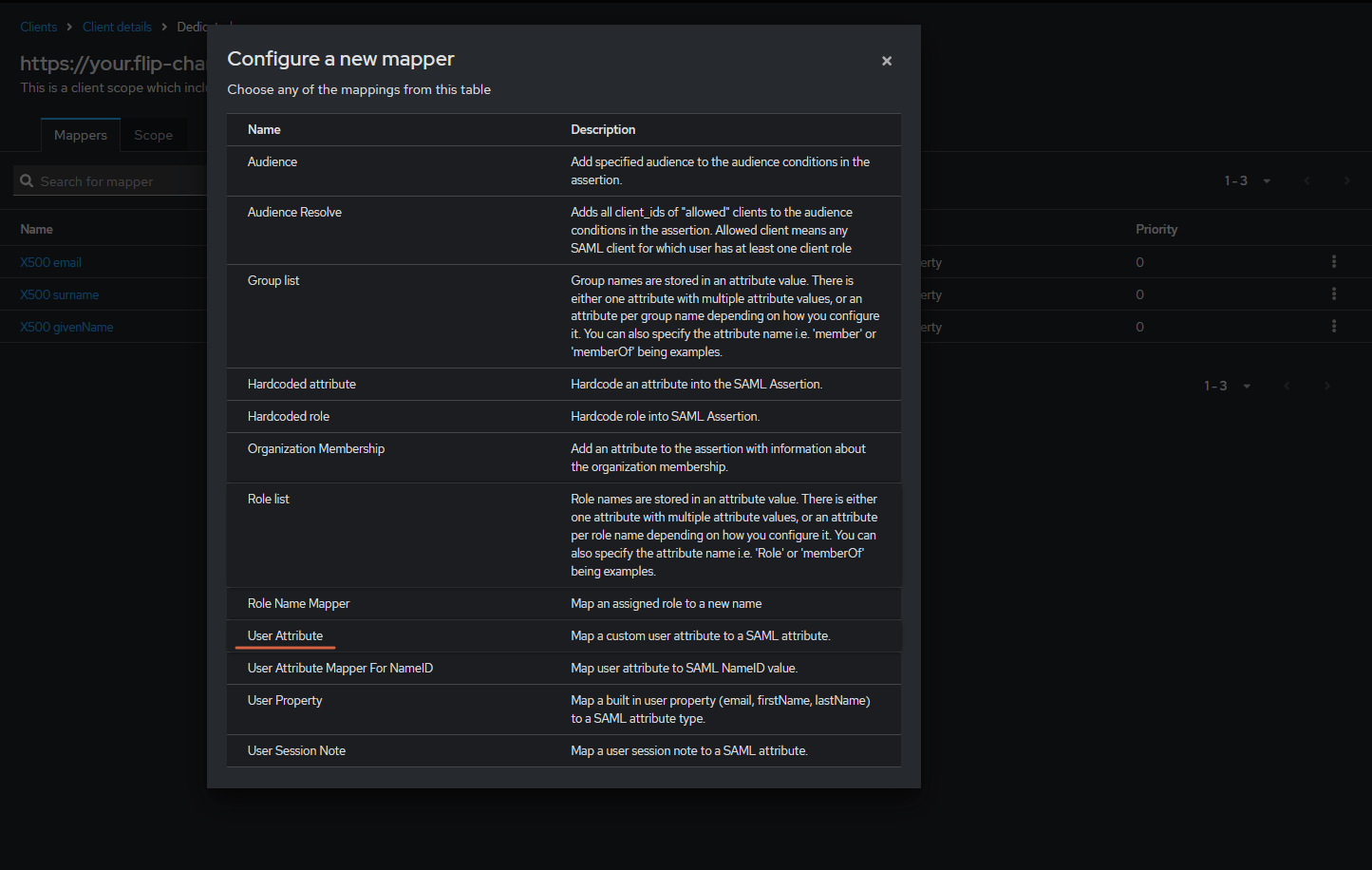1372x870 pixels.
Task: Expand the top 1-3 per-page dropdown
Action: pos(1248,180)
